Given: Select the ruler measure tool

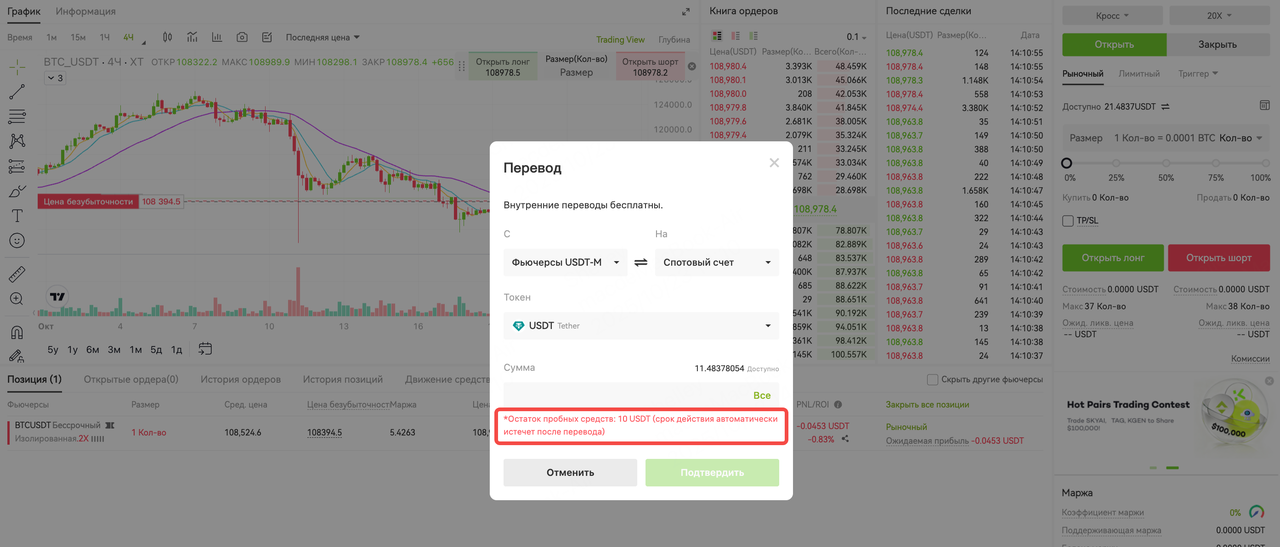Looking at the screenshot, I should click(17, 275).
